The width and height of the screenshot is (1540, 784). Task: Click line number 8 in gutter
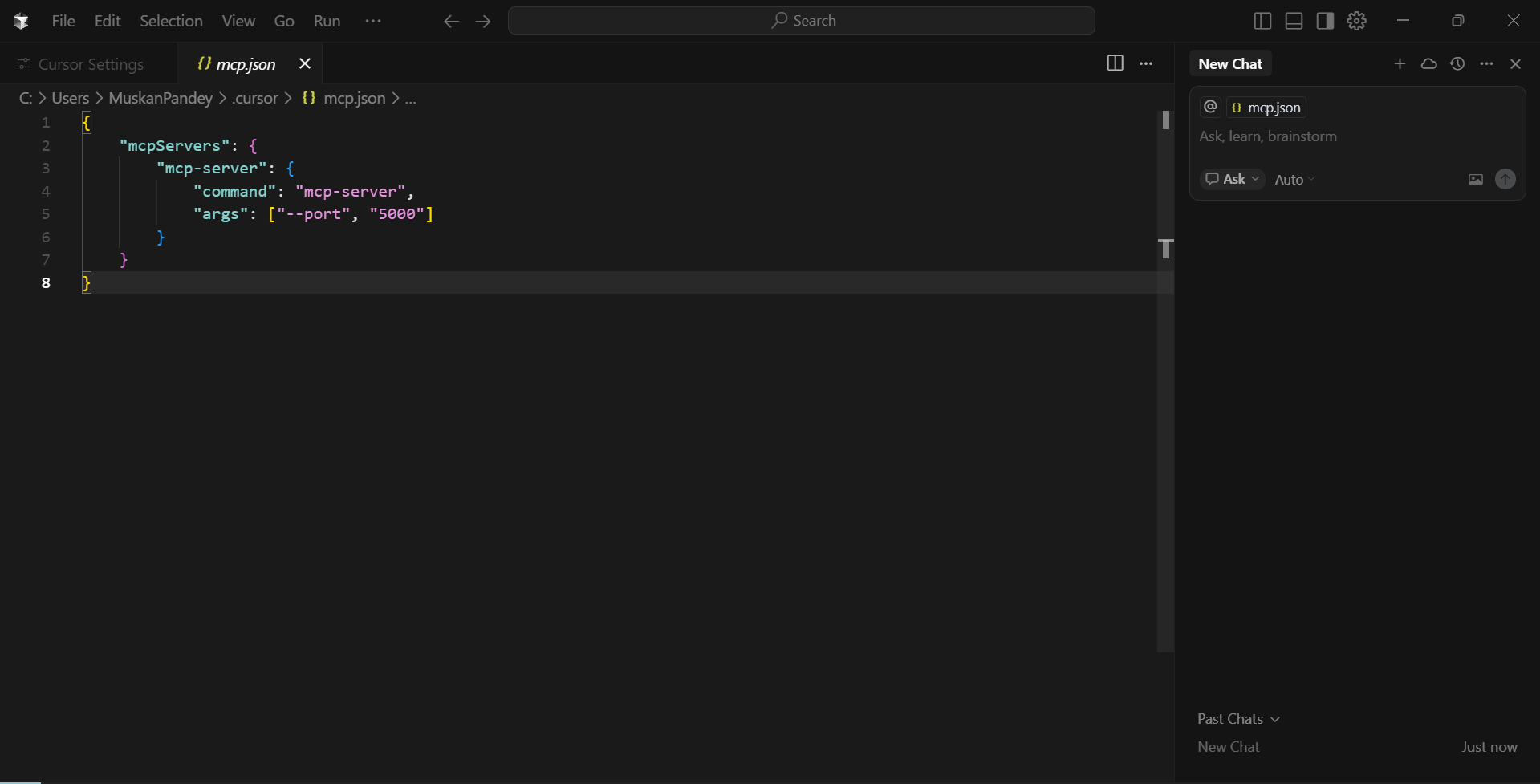click(46, 282)
